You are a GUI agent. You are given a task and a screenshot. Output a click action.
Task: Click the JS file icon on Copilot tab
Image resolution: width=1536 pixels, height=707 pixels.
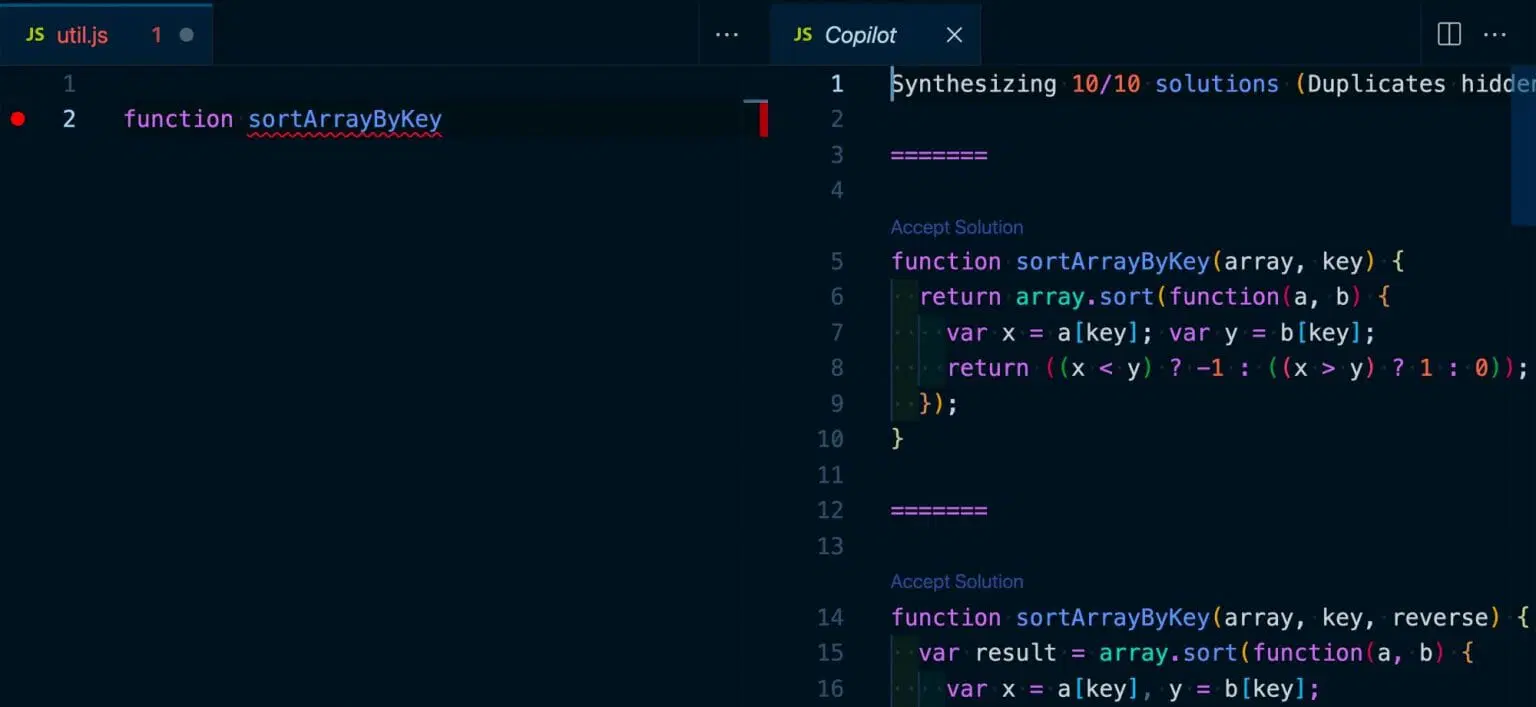click(x=803, y=35)
